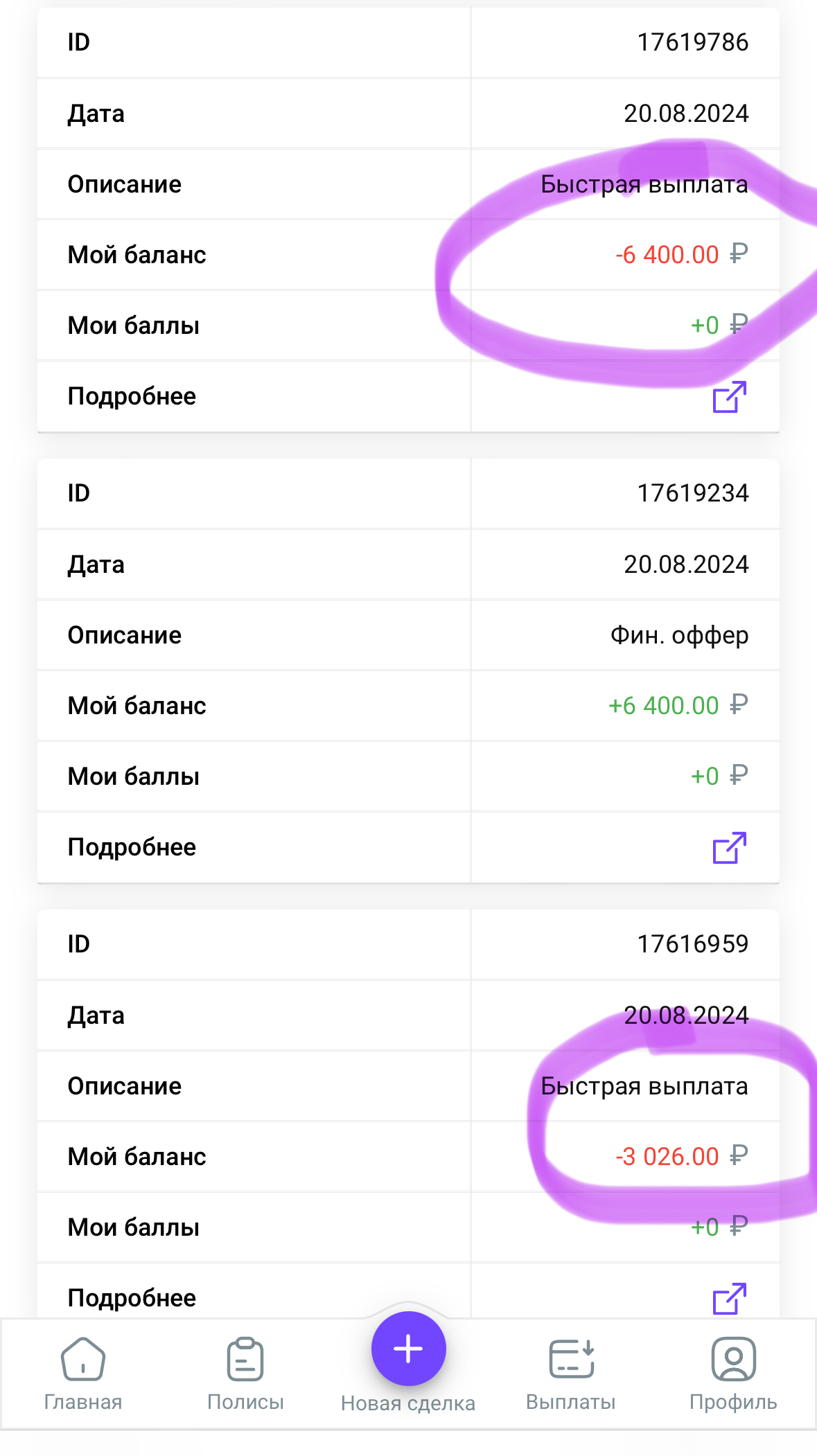
Task: Tap the purple plus new deal button
Action: point(408,1349)
